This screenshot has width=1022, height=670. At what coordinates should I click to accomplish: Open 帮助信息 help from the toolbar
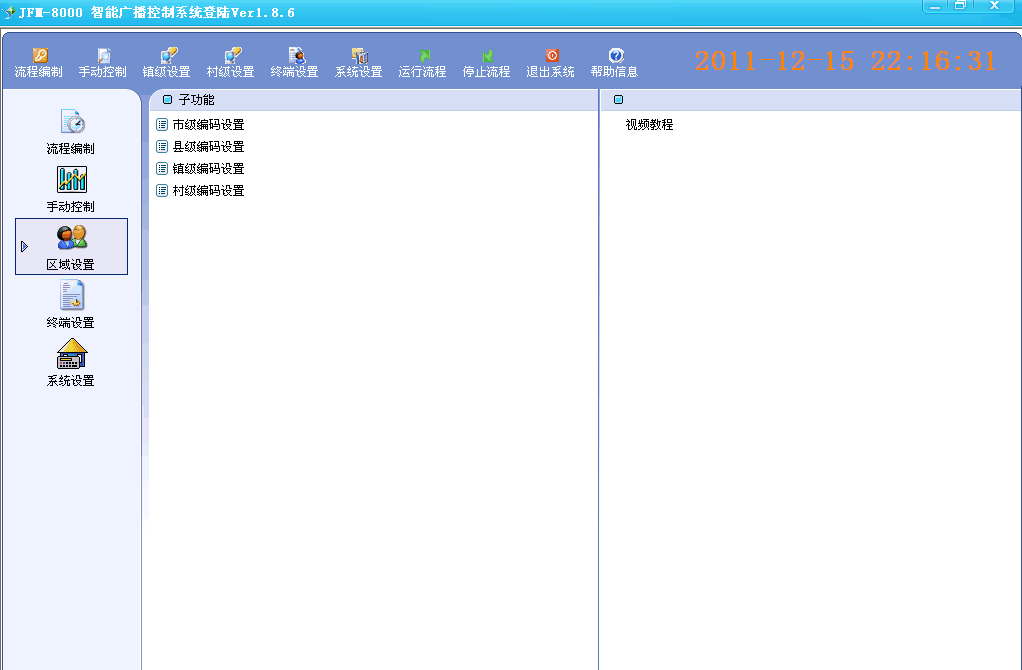pyautogui.click(x=614, y=63)
